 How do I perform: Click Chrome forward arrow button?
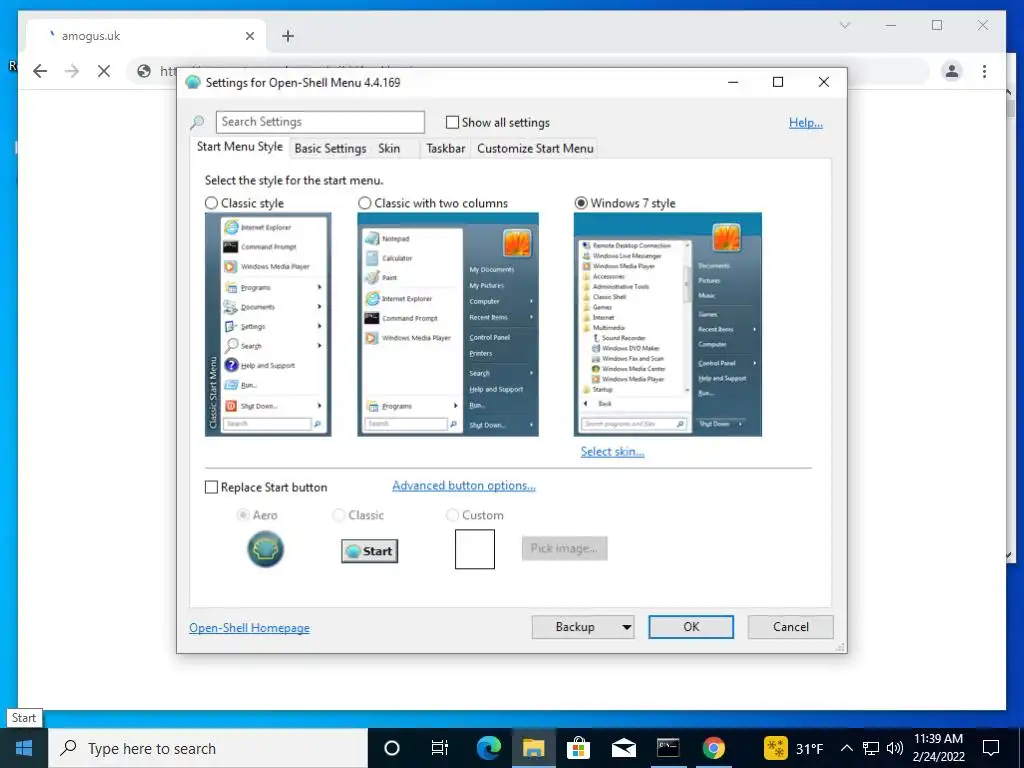(x=72, y=71)
